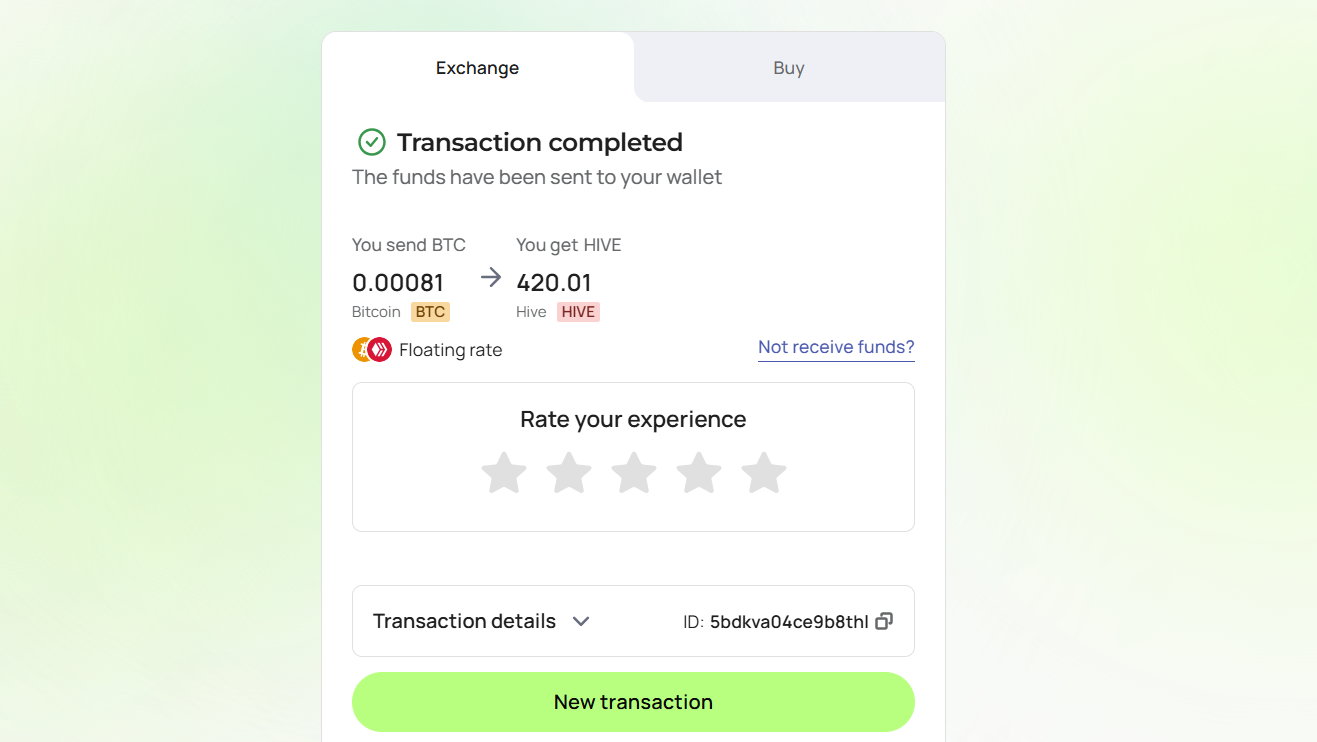Click the BTC ticker badge

click(x=430, y=312)
